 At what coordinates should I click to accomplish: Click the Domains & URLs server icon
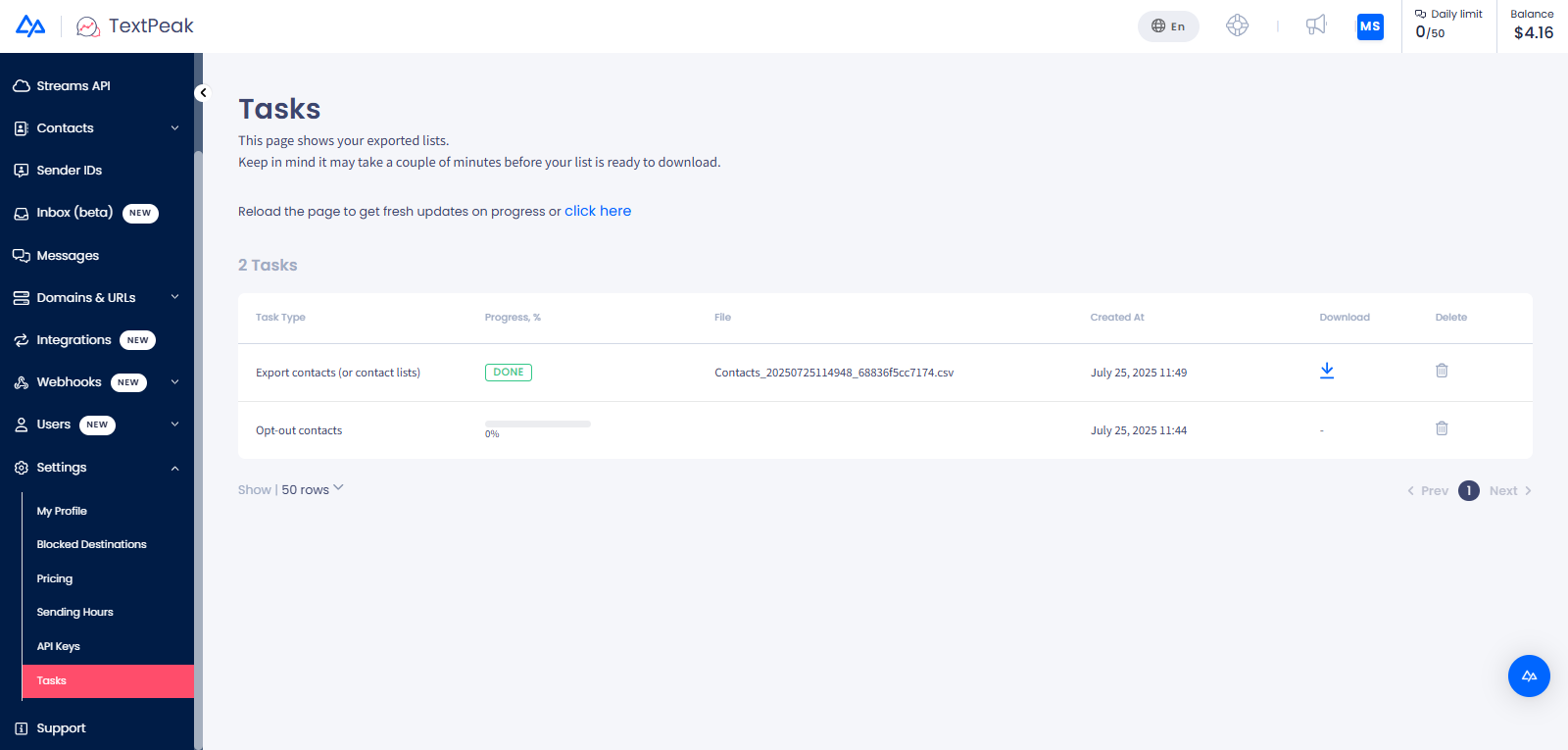21,298
